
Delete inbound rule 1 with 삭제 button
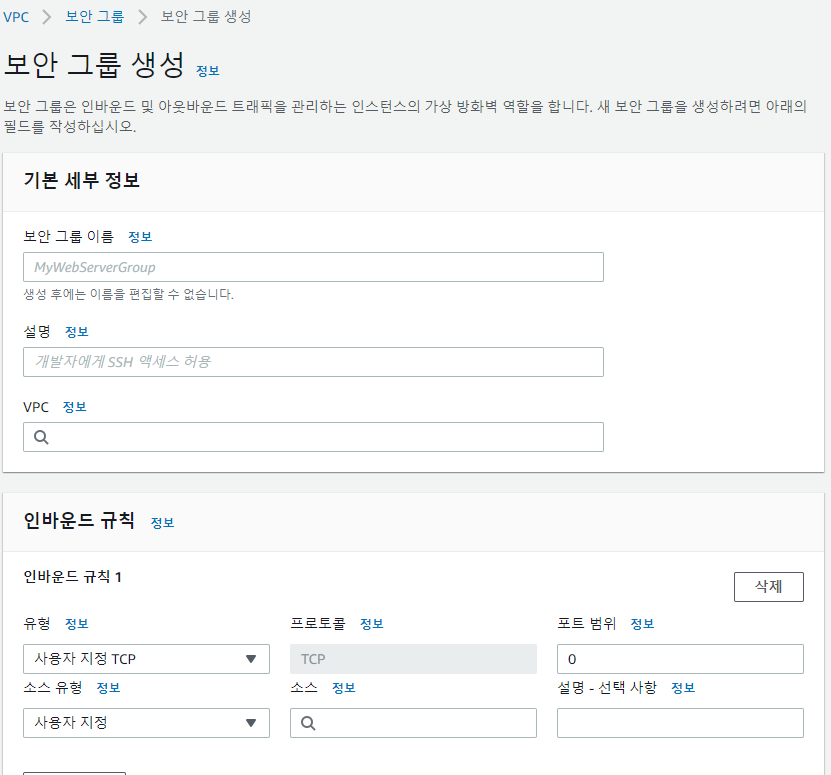point(768,587)
